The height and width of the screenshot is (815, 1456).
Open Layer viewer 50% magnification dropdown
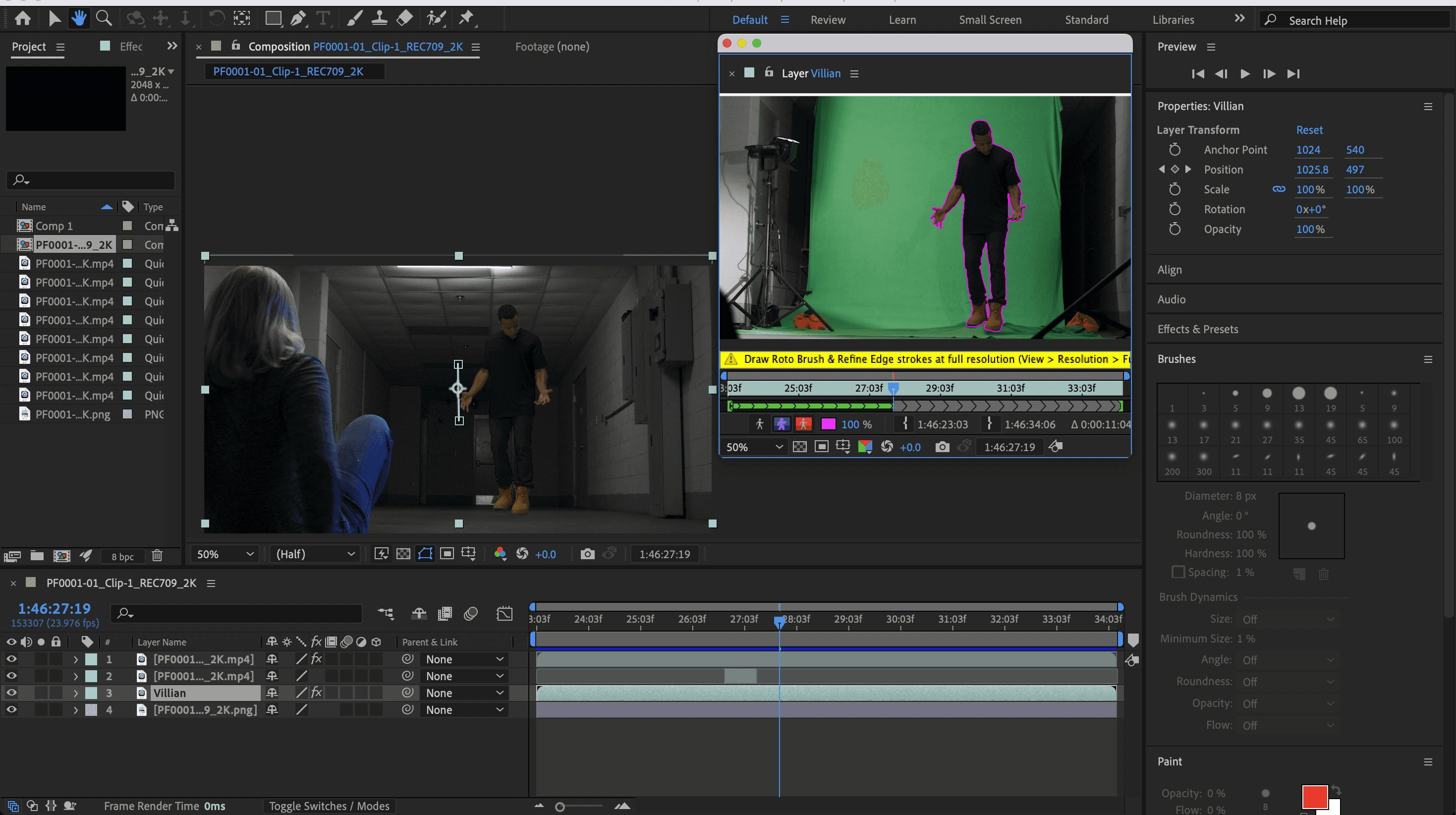click(x=755, y=447)
